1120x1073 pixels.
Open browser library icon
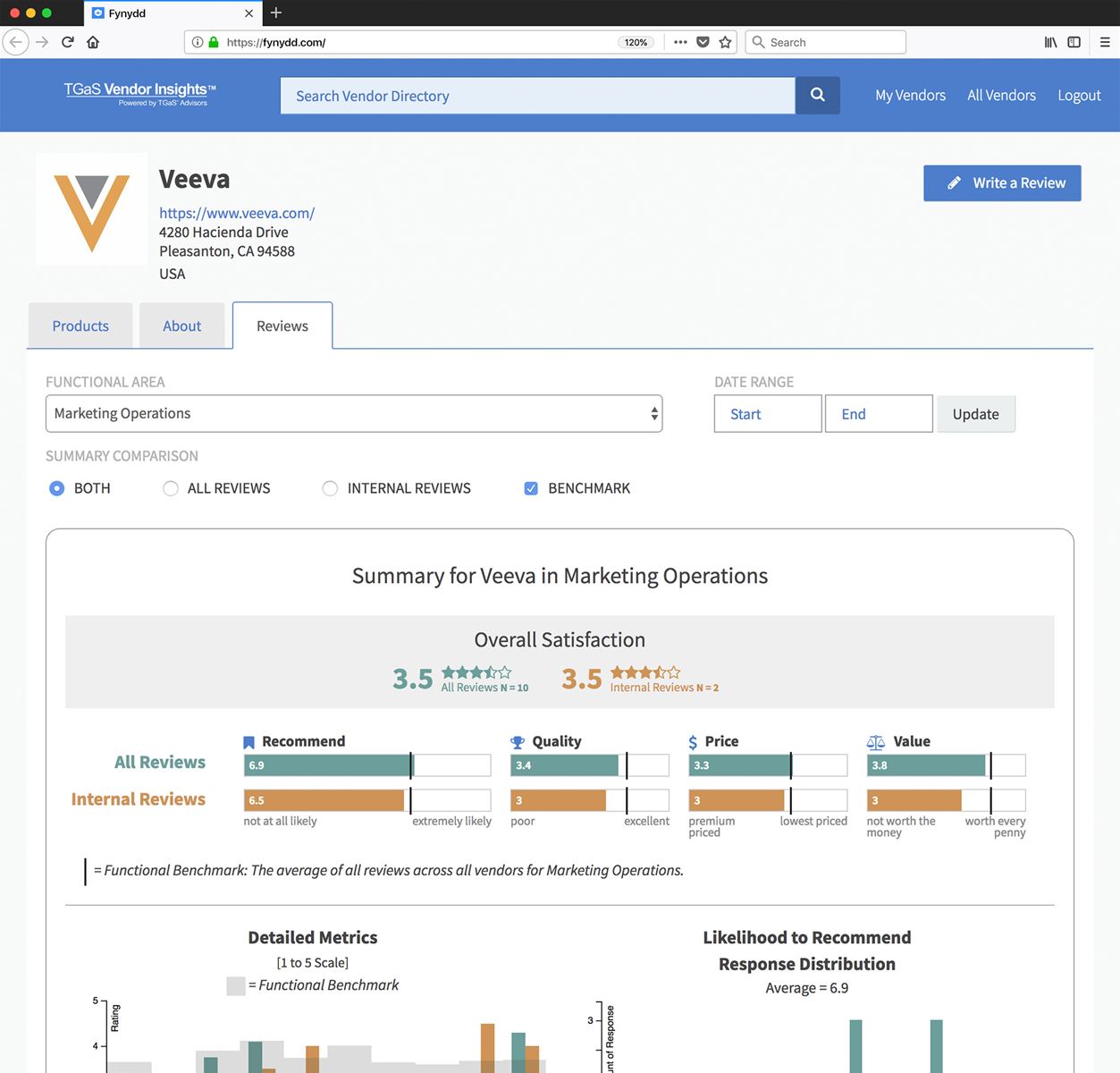(x=1051, y=42)
